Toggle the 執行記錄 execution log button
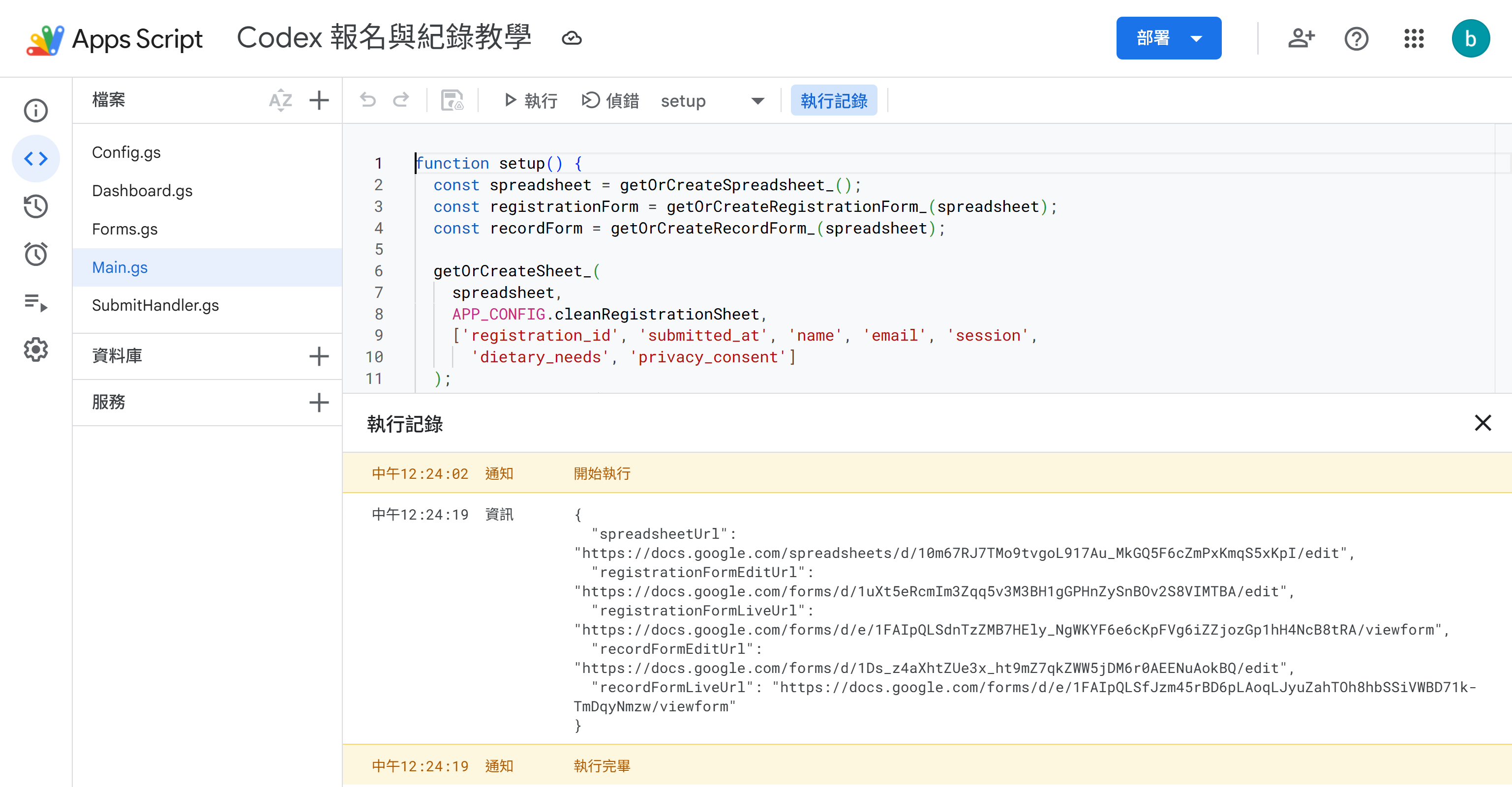Image resolution: width=1512 pixels, height=787 pixels. click(834, 100)
